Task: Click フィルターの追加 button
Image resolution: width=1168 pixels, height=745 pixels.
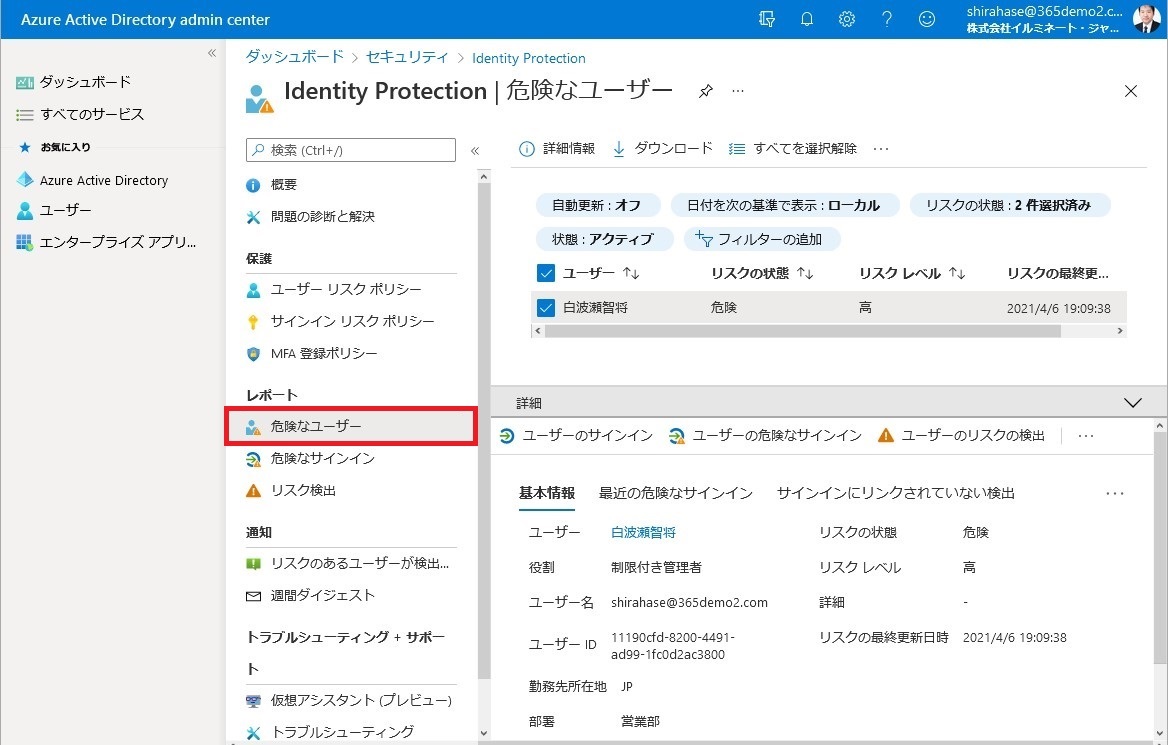Action: [762, 239]
